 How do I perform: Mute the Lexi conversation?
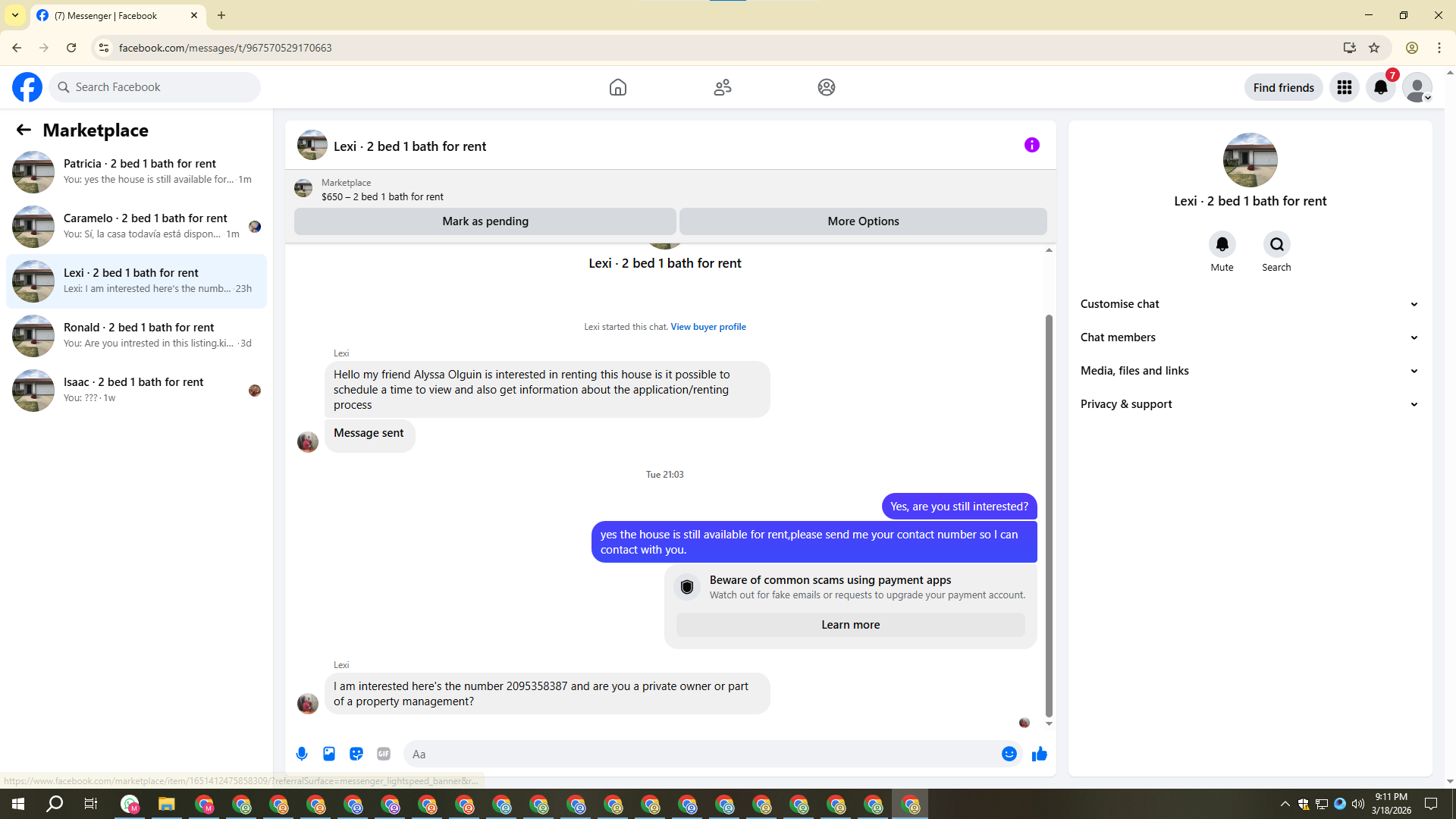pos(1222,244)
